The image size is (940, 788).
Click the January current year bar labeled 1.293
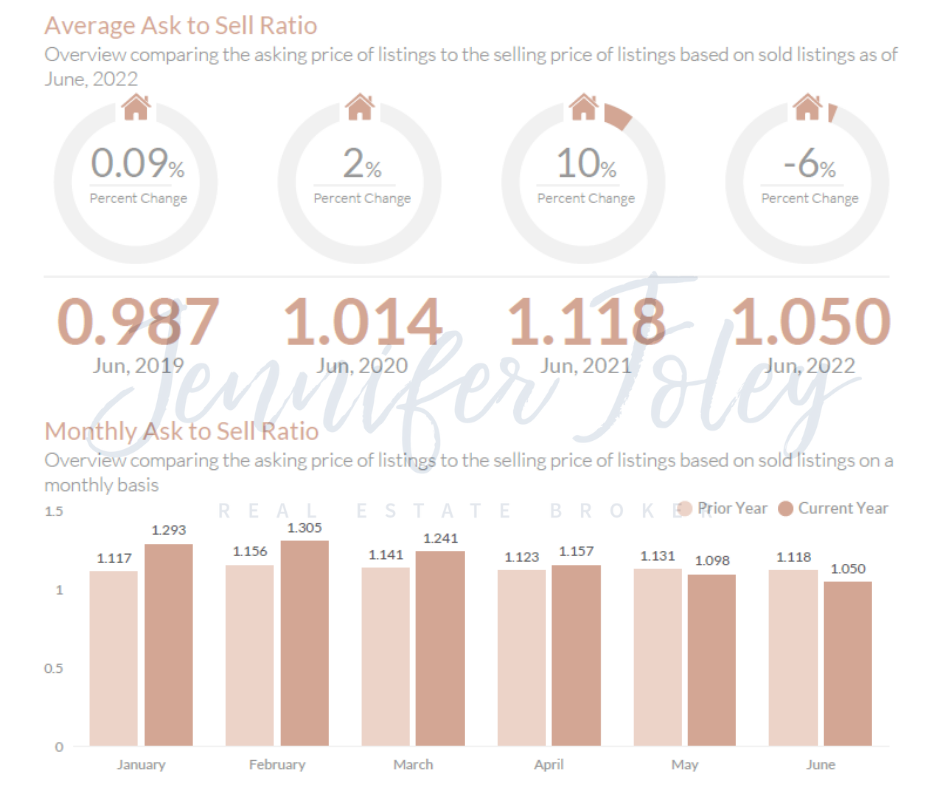(168, 645)
